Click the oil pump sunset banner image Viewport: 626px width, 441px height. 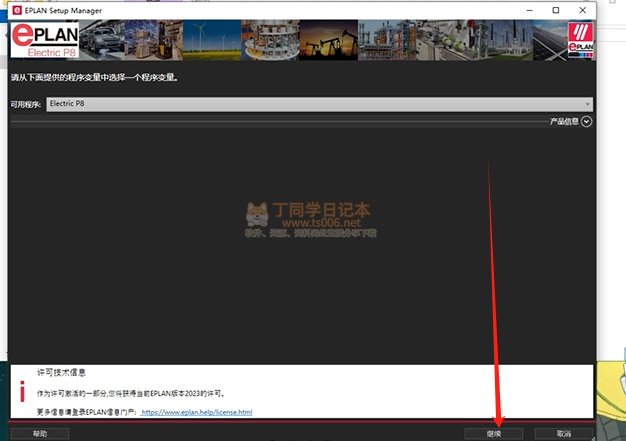pyautogui.click(x=329, y=40)
